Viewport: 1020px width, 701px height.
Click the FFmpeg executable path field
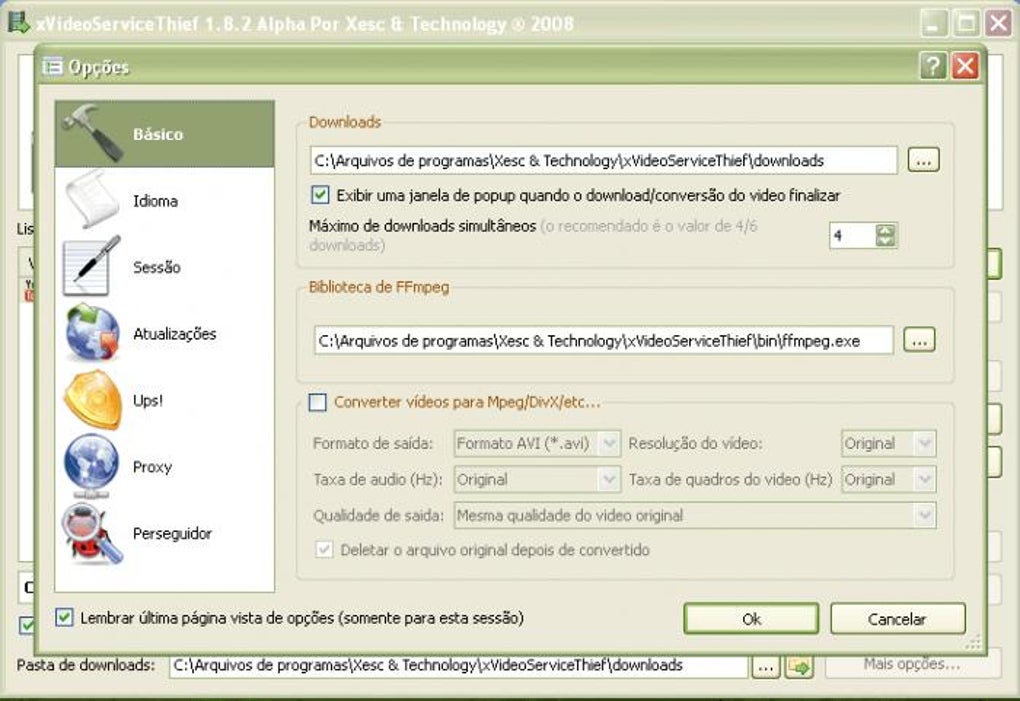click(x=604, y=340)
